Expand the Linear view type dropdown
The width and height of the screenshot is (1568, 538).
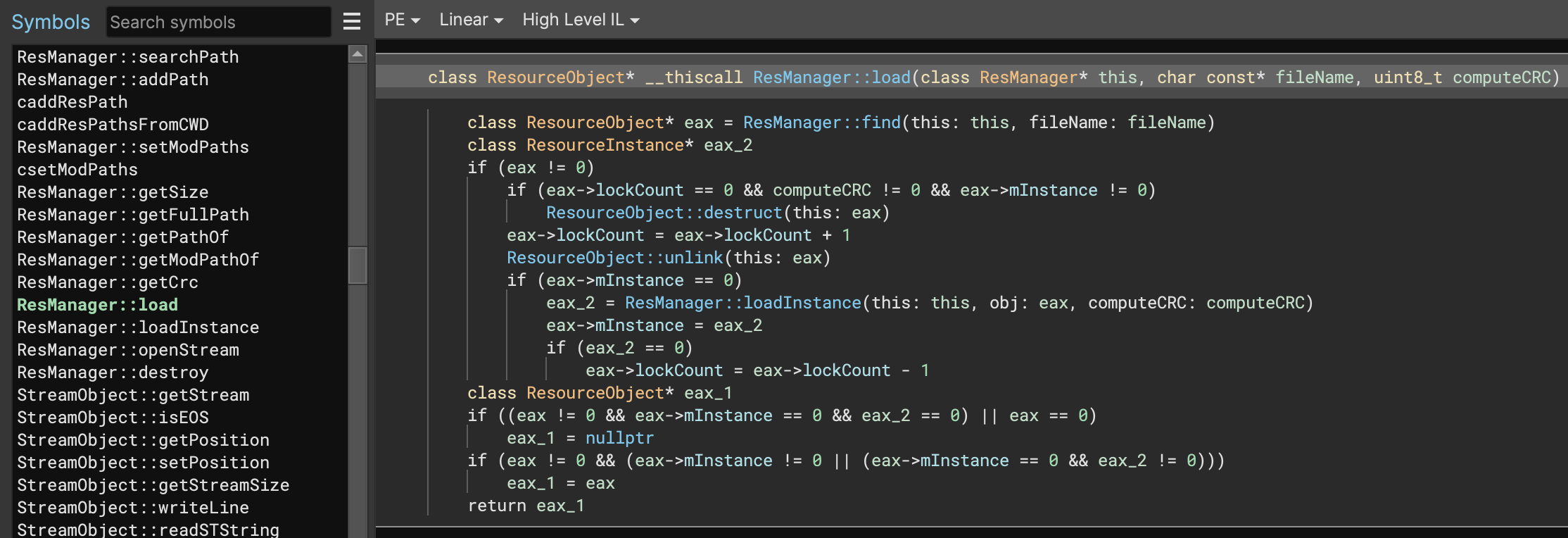pyautogui.click(x=471, y=20)
